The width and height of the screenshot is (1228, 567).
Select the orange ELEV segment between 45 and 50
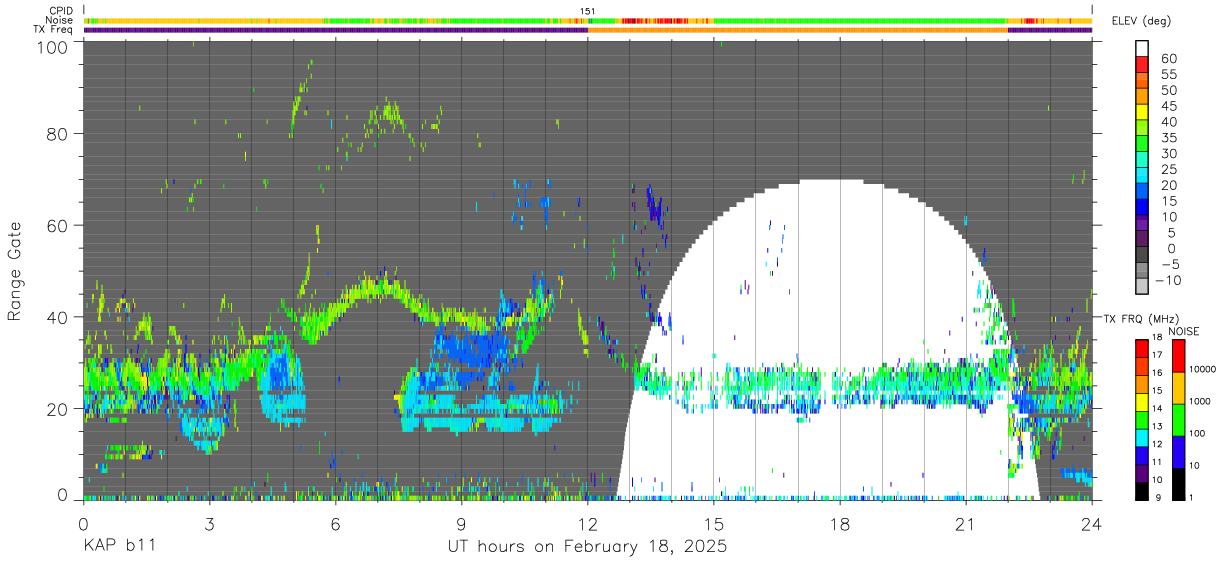tap(1142, 96)
